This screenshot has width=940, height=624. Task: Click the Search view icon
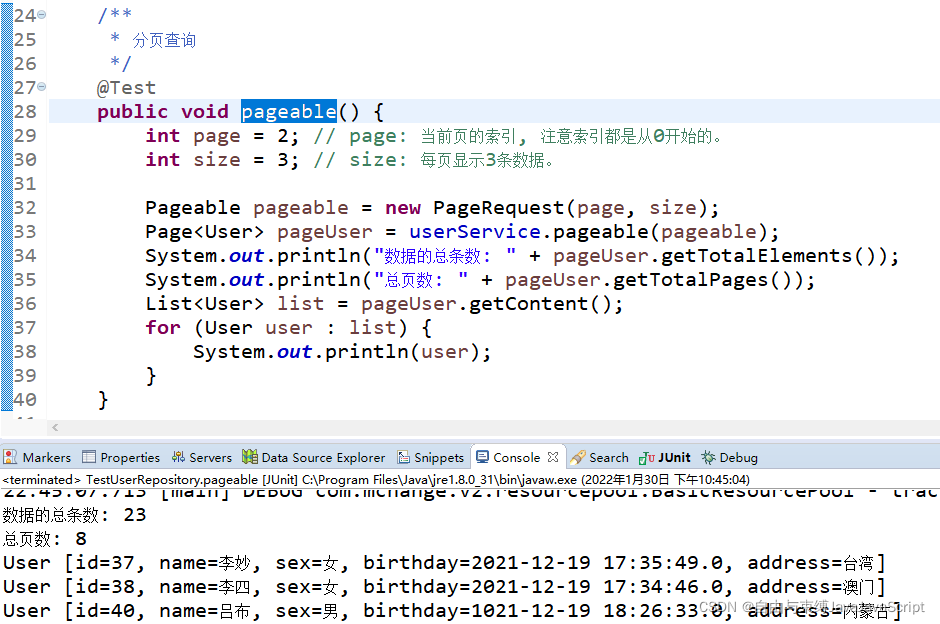577,457
